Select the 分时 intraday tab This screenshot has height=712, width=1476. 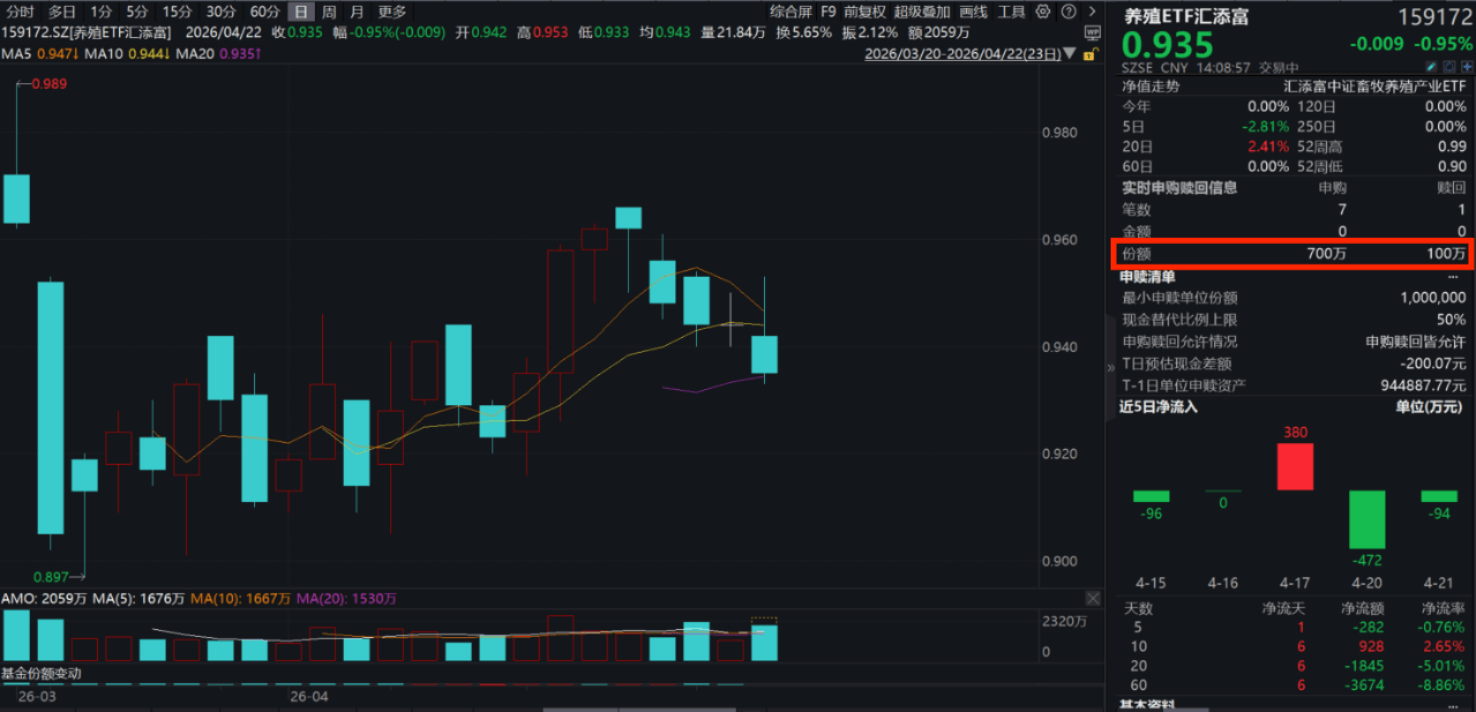20,12
